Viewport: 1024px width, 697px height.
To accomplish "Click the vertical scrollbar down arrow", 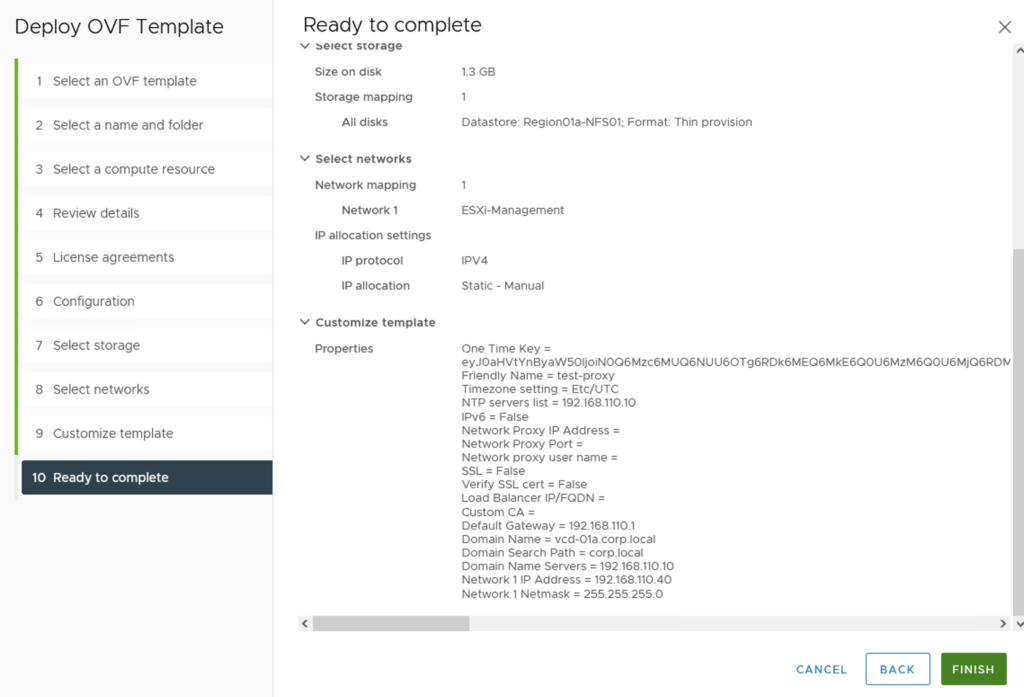I will [x=1018, y=623].
